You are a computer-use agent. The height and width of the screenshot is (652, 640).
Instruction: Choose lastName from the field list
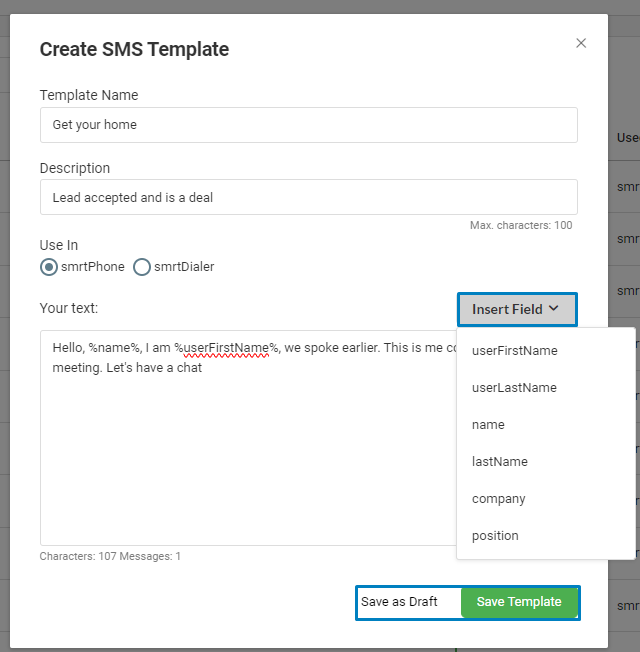[499, 461]
